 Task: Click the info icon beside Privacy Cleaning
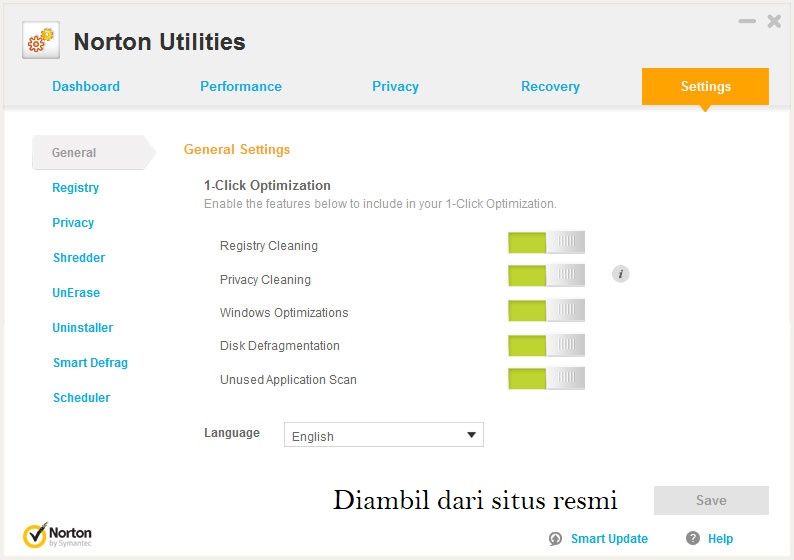click(620, 274)
